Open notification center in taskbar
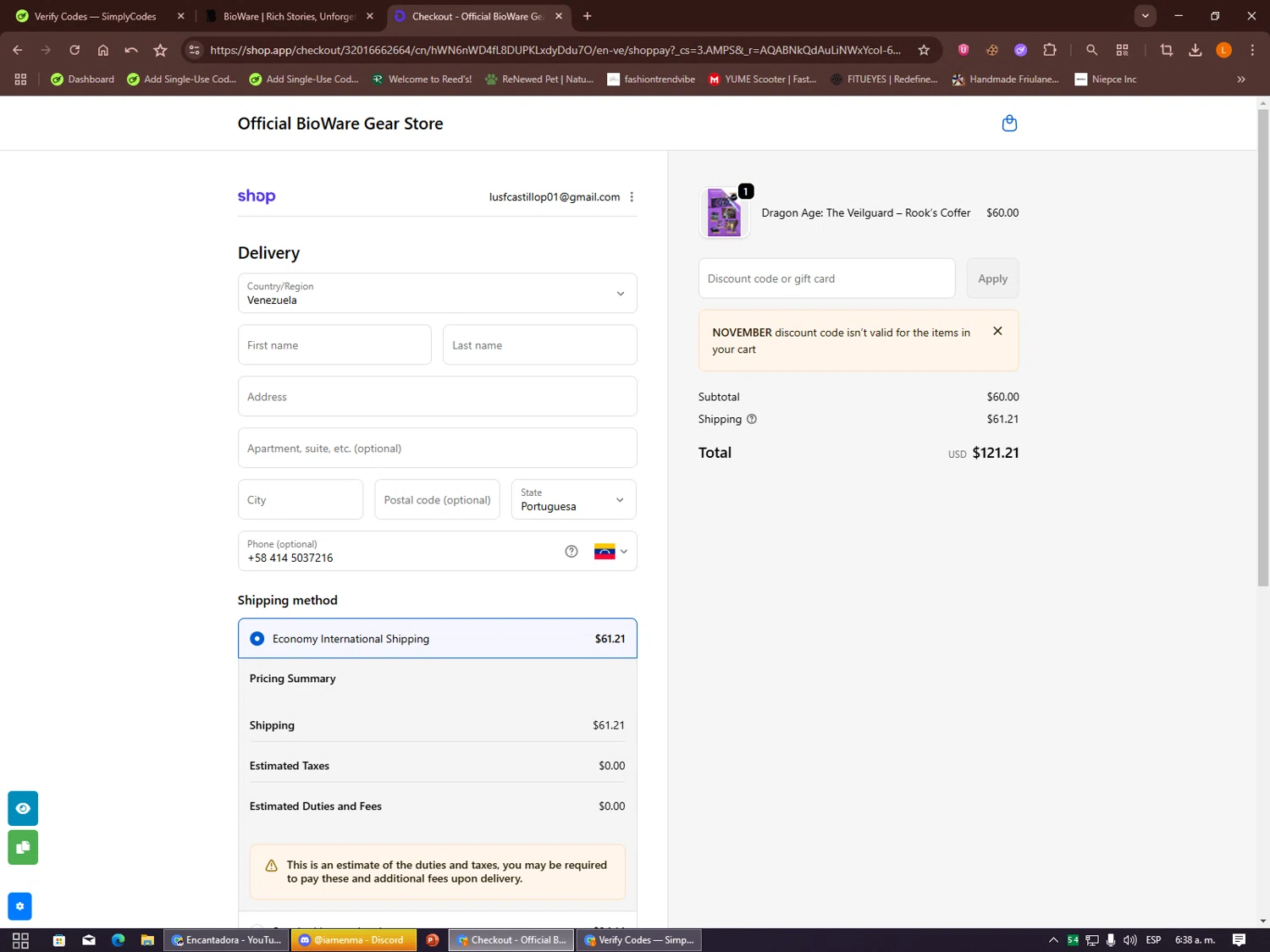 (x=1239, y=940)
